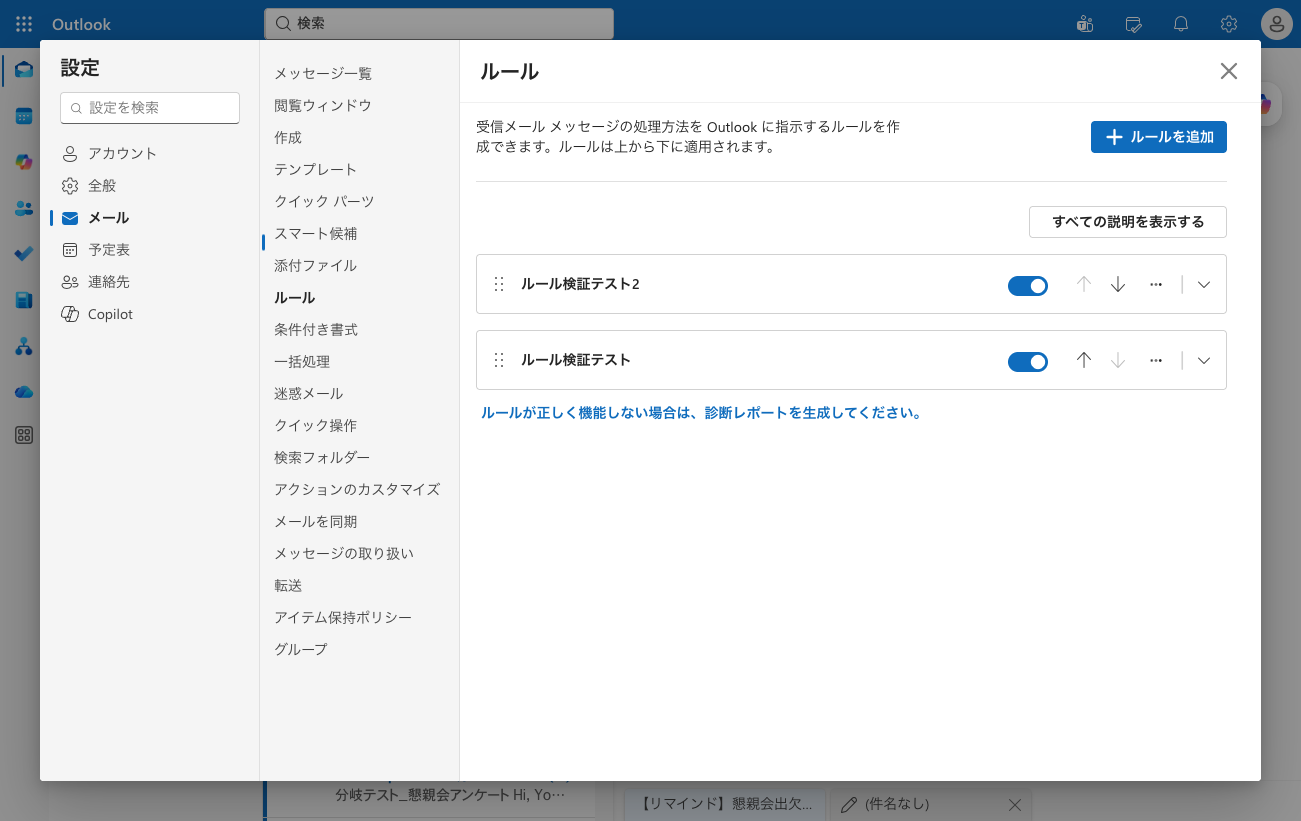Open the Copilot app in left rail

click(24, 162)
